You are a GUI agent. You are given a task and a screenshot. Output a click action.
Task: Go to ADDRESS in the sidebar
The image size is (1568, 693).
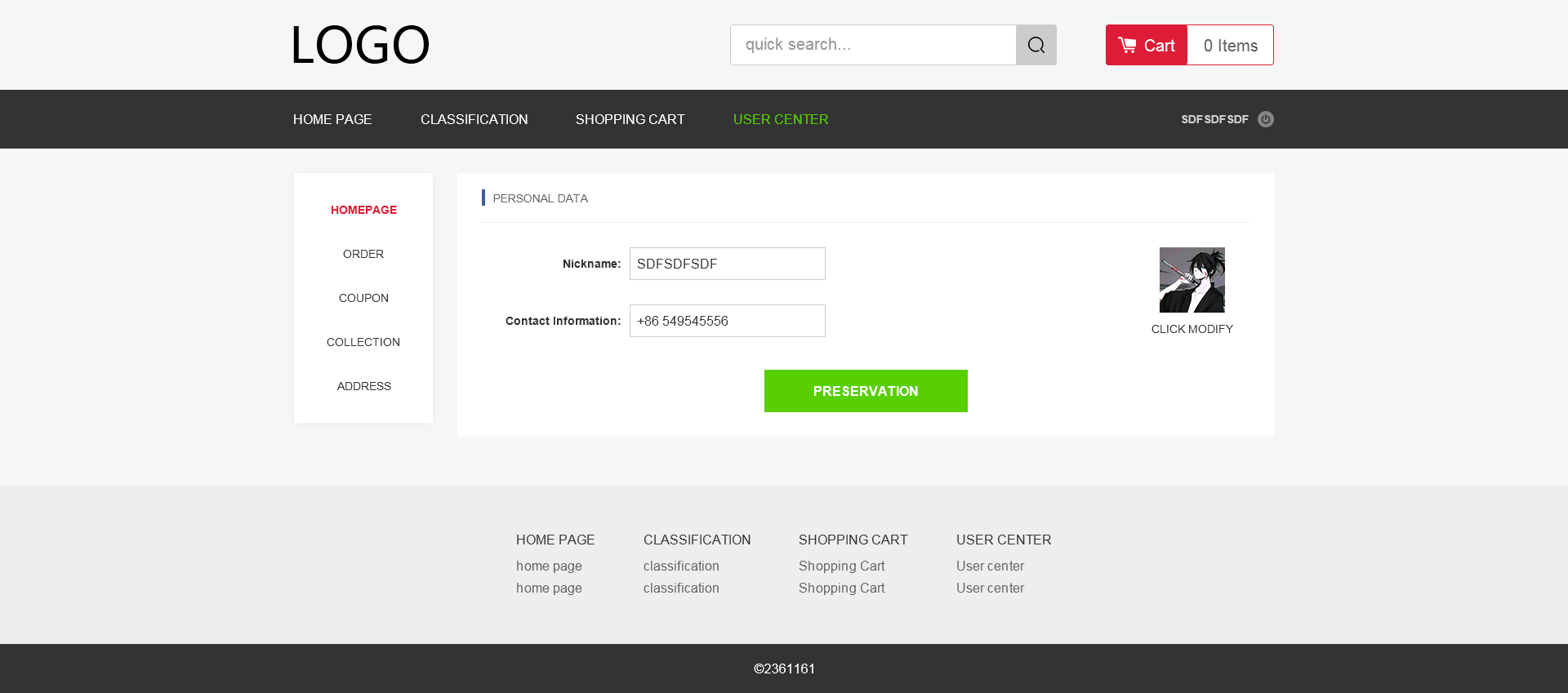[x=363, y=386]
